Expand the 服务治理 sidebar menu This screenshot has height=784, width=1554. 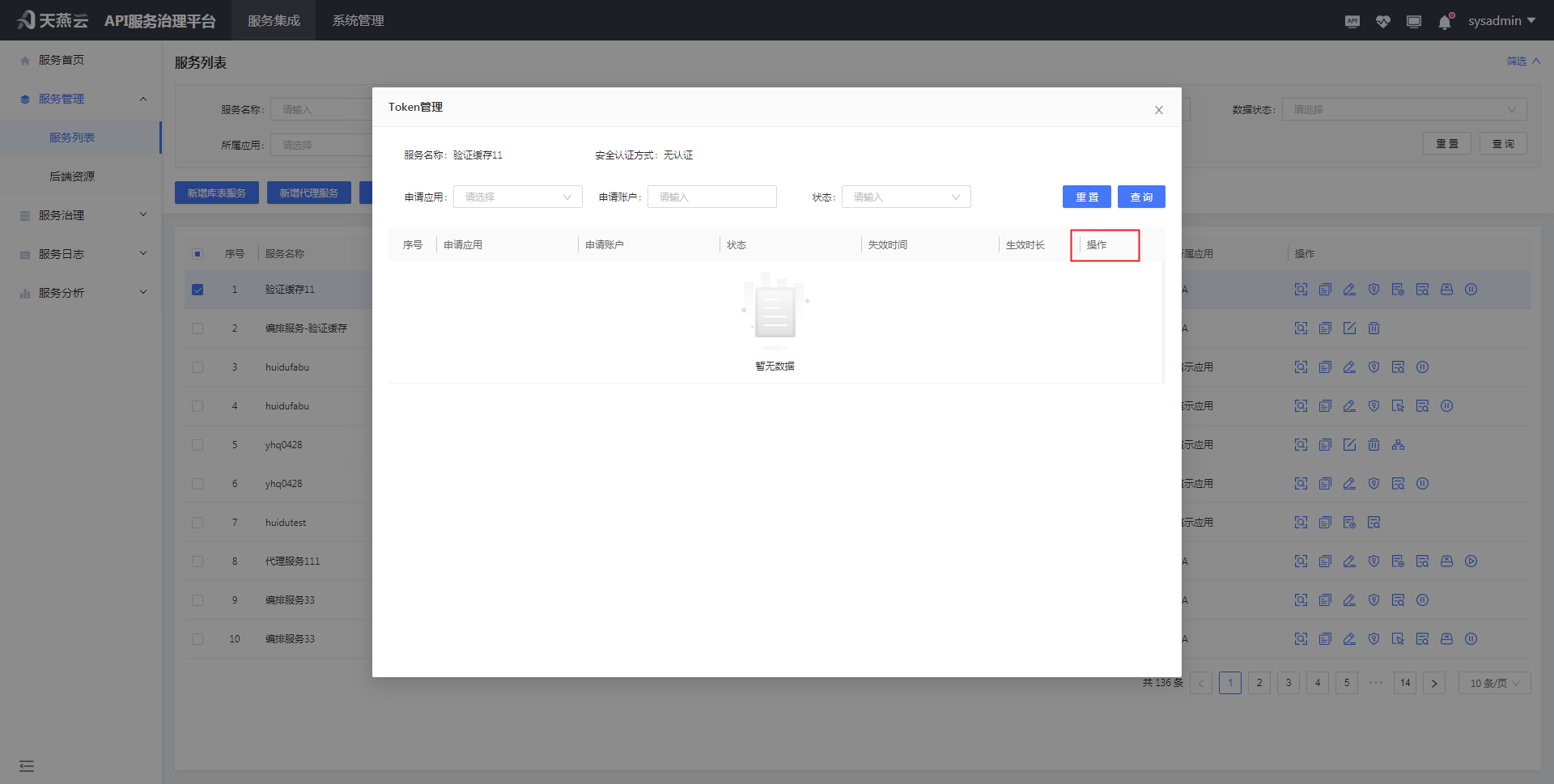click(x=81, y=215)
